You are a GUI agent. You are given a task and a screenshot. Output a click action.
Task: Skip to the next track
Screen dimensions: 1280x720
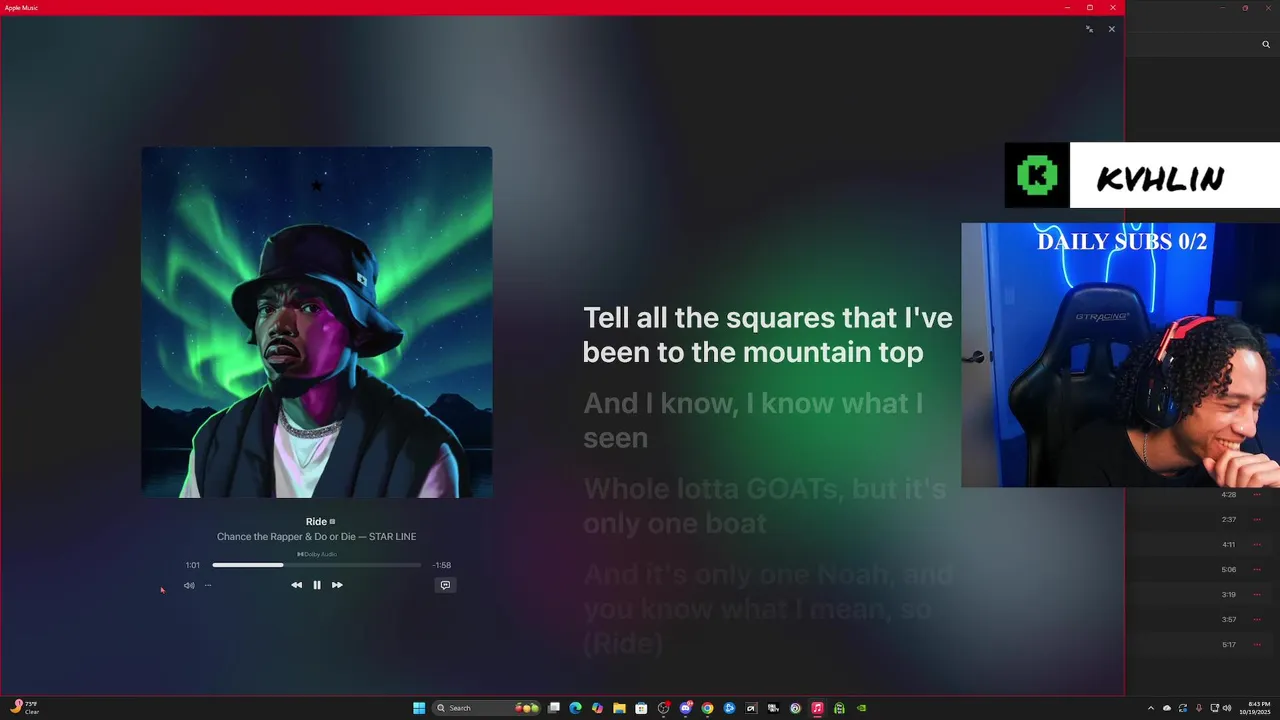337,585
